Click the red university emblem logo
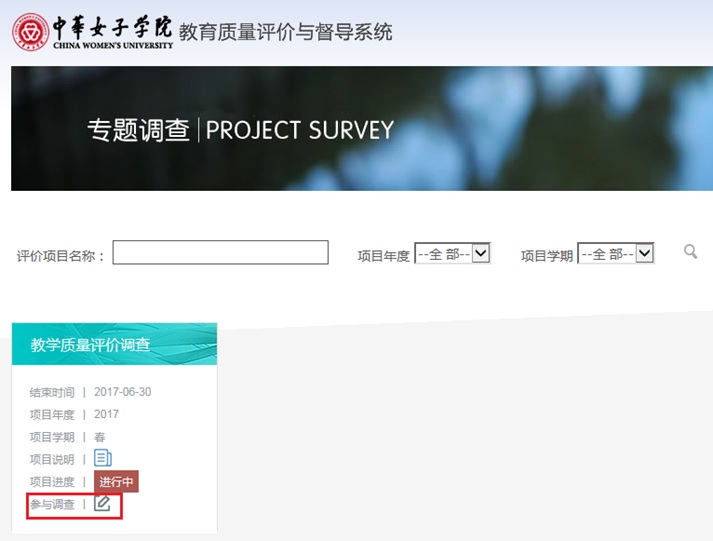The image size is (713, 541). point(29,32)
